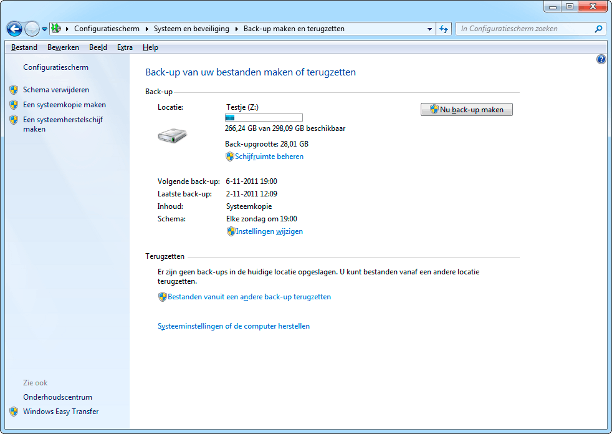The height and width of the screenshot is (434, 612).
Task: Click shield icon next to Schijfruimte beheren
Action: point(230,157)
